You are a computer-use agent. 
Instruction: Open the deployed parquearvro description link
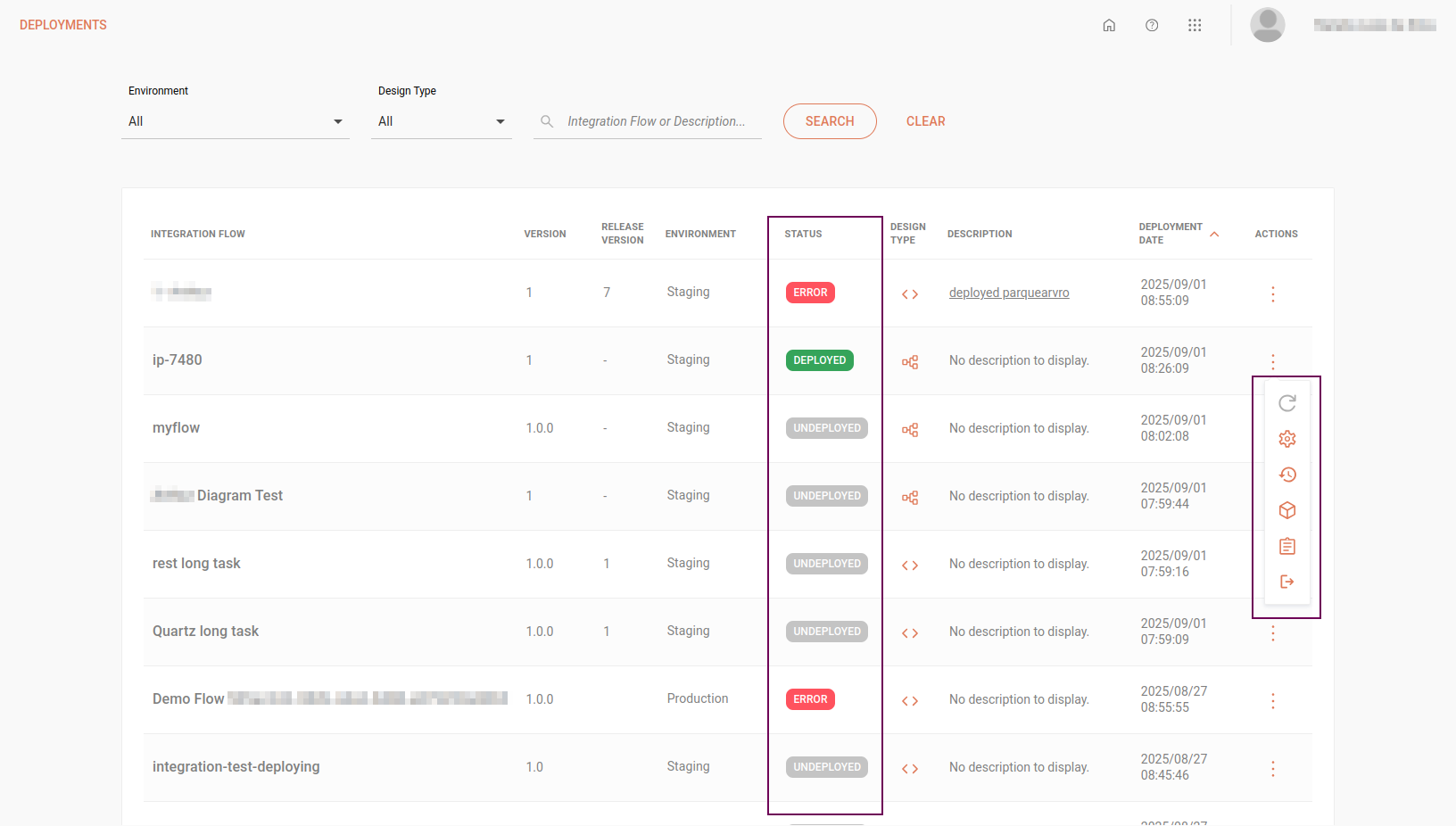1008,293
